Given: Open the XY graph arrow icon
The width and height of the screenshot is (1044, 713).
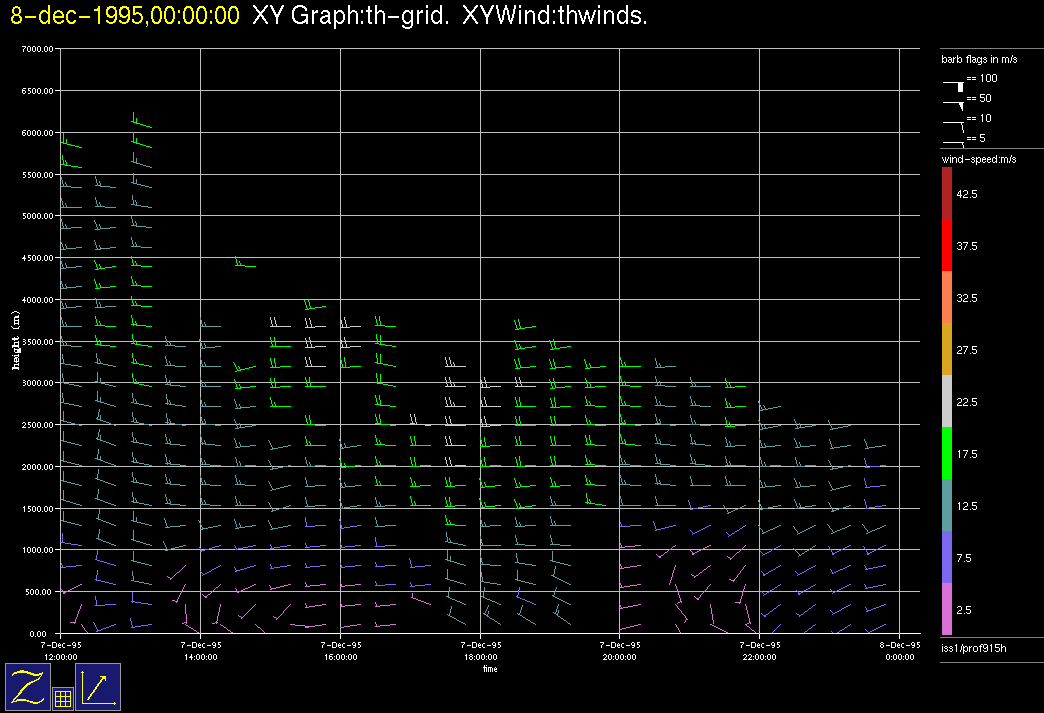Looking at the screenshot, I should tap(98, 687).
